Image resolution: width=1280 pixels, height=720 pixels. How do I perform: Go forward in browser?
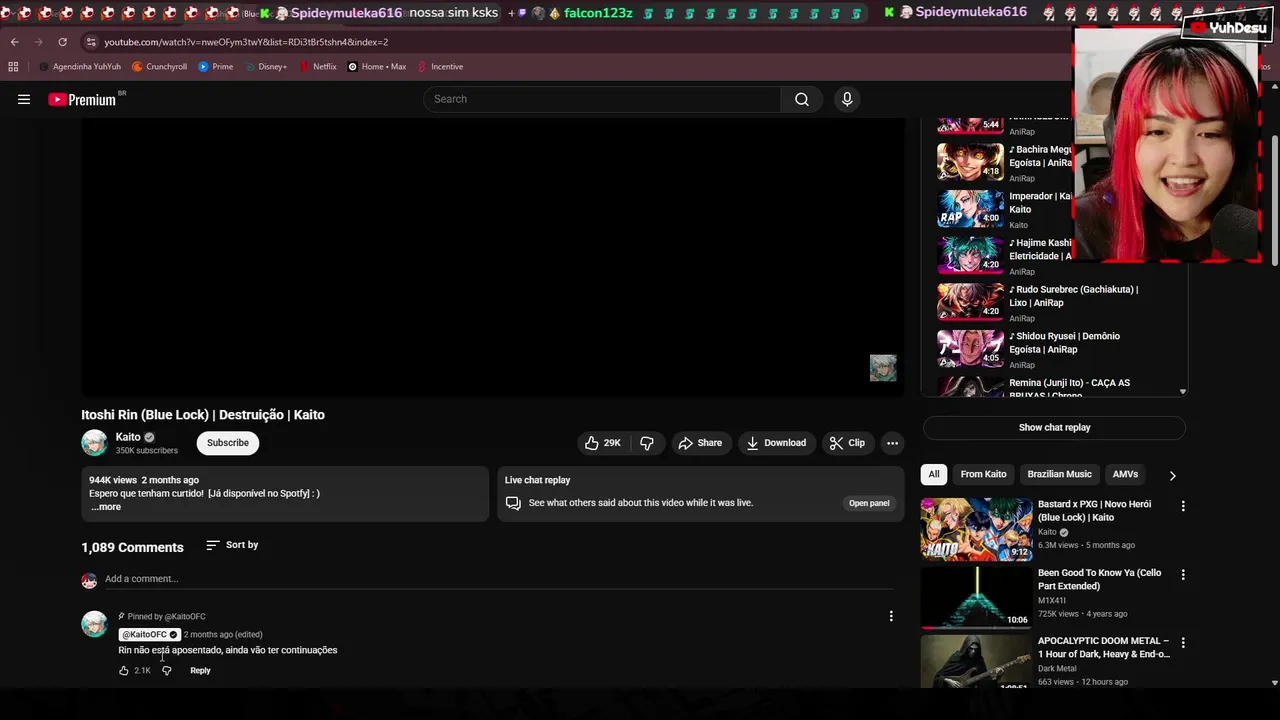pyautogui.click(x=38, y=42)
